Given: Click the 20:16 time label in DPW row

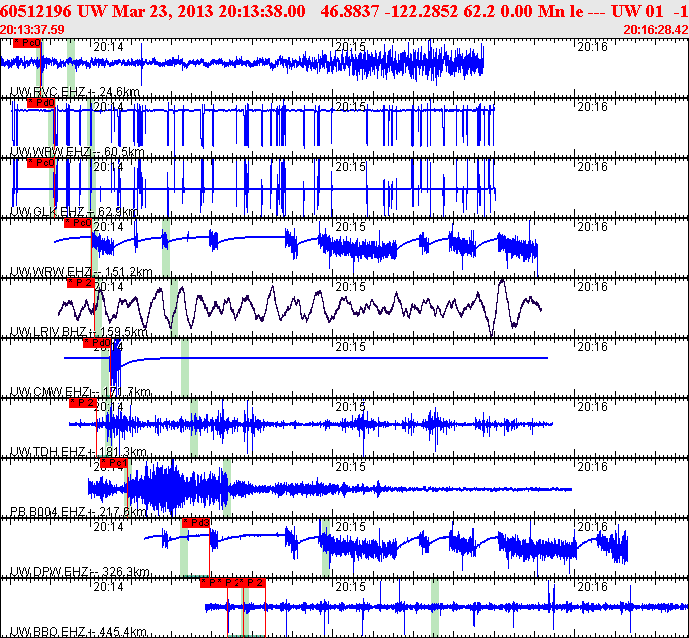Looking at the screenshot, I should coord(592,527).
